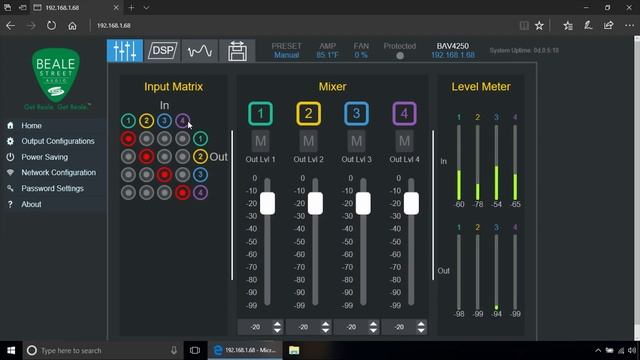Click the Password Settings key icon

pyautogui.click(x=10, y=188)
